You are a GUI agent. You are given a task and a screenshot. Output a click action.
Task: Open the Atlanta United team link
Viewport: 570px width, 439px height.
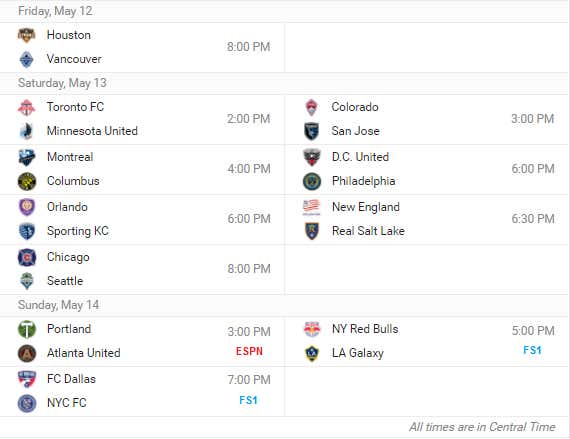point(84,353)
